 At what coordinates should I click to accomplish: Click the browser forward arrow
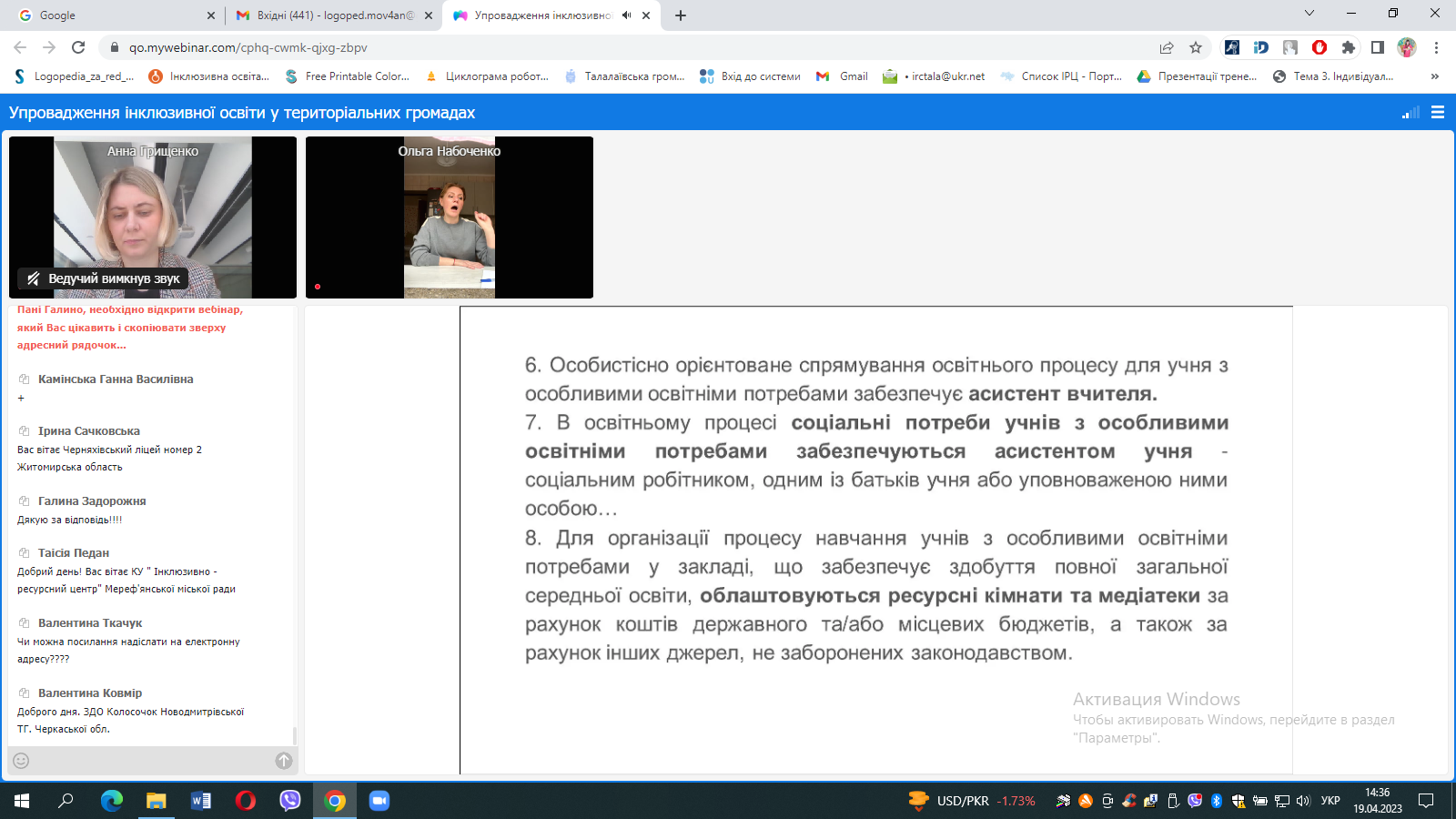[49, 47]
